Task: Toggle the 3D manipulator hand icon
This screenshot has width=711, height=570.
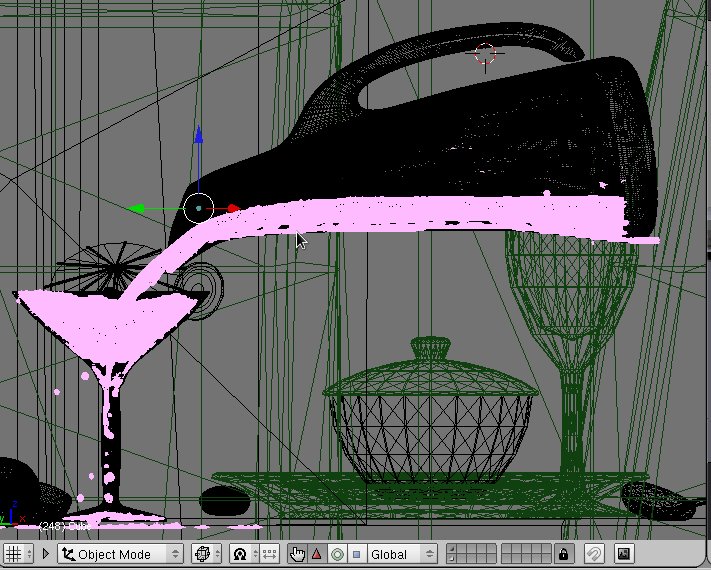Action: pos(297,554)
